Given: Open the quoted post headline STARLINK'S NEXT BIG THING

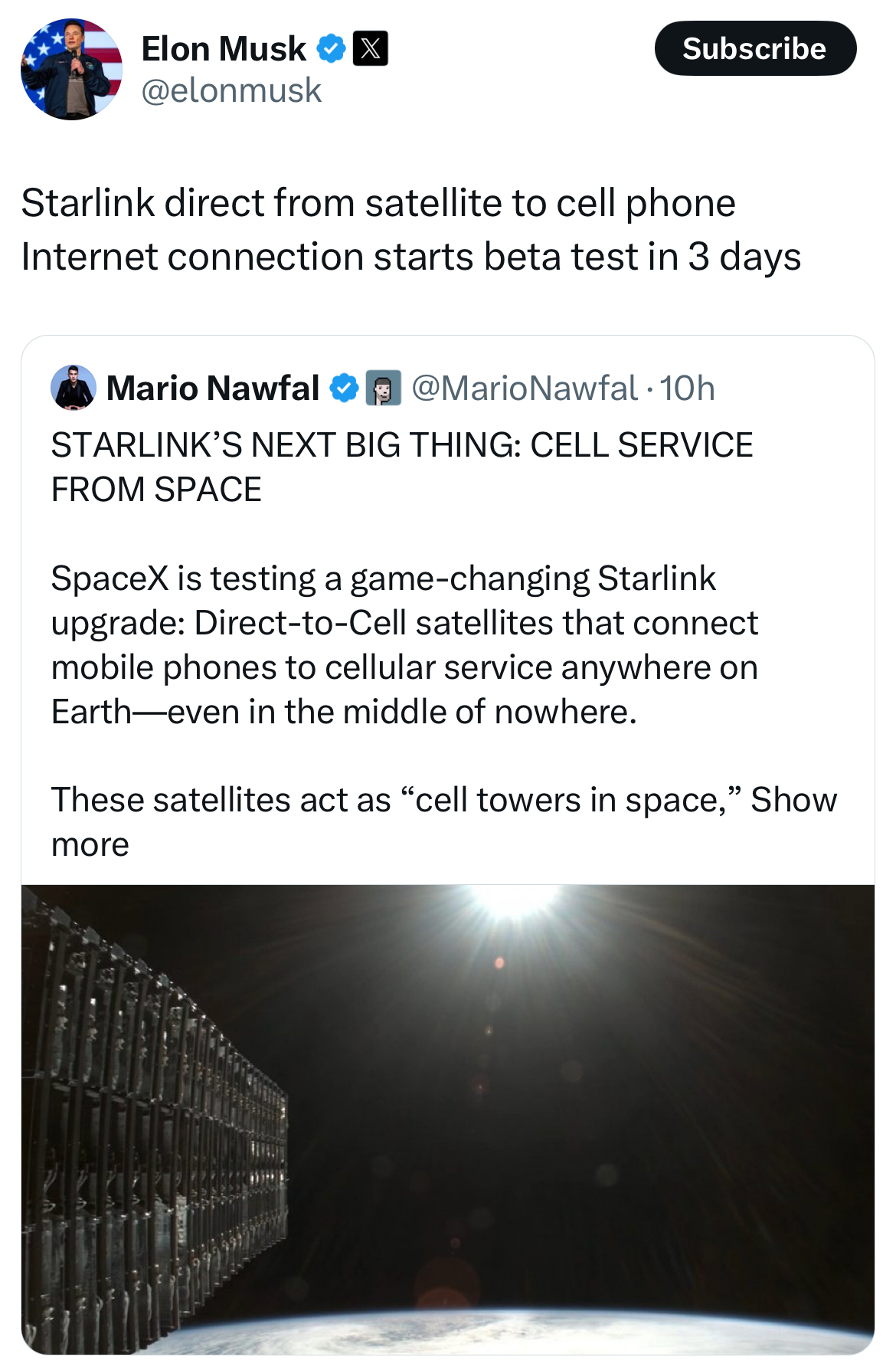Looking at the screenshot, I should 402,467.
